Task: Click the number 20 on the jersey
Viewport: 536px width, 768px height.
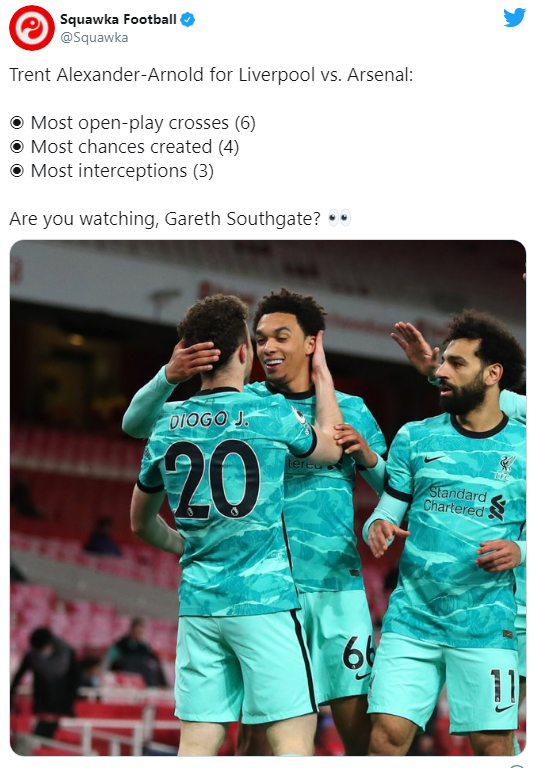Action: click(212, 479)
